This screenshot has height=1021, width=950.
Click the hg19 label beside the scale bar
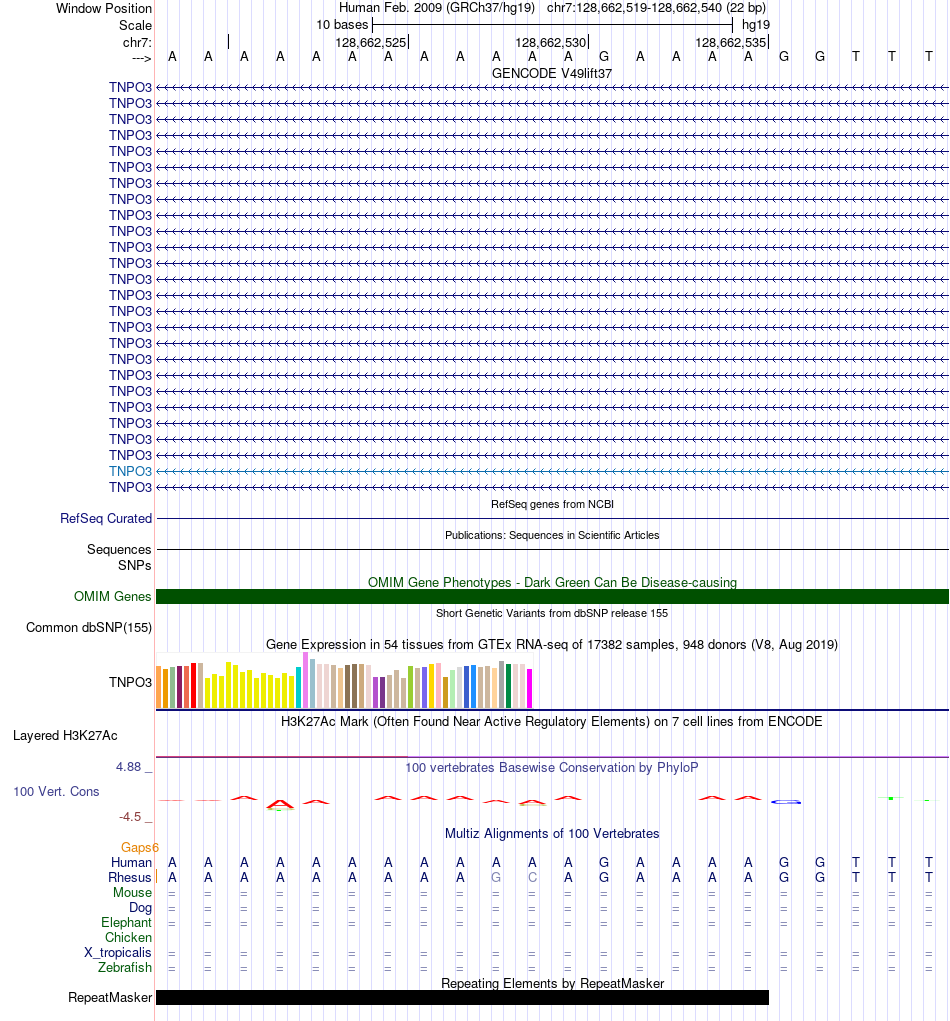[x=755, y=25]
